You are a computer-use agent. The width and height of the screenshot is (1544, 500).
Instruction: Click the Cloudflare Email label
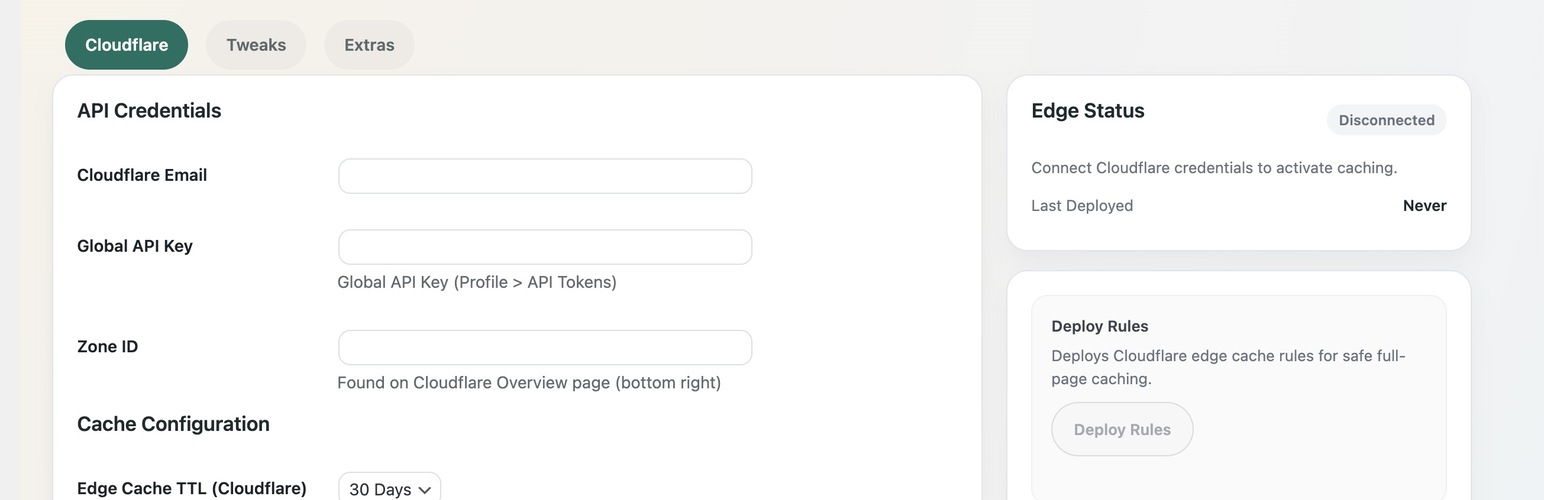pyautogui.click(x=142, y=175)
